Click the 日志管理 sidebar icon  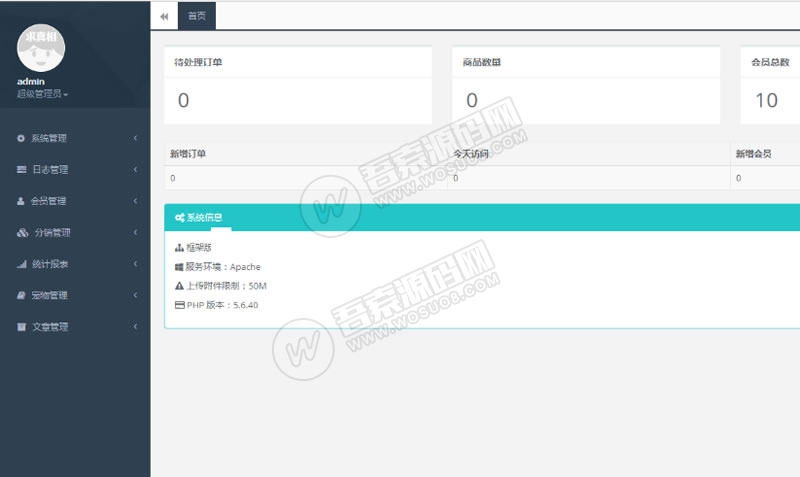click(x=21, y=170)
